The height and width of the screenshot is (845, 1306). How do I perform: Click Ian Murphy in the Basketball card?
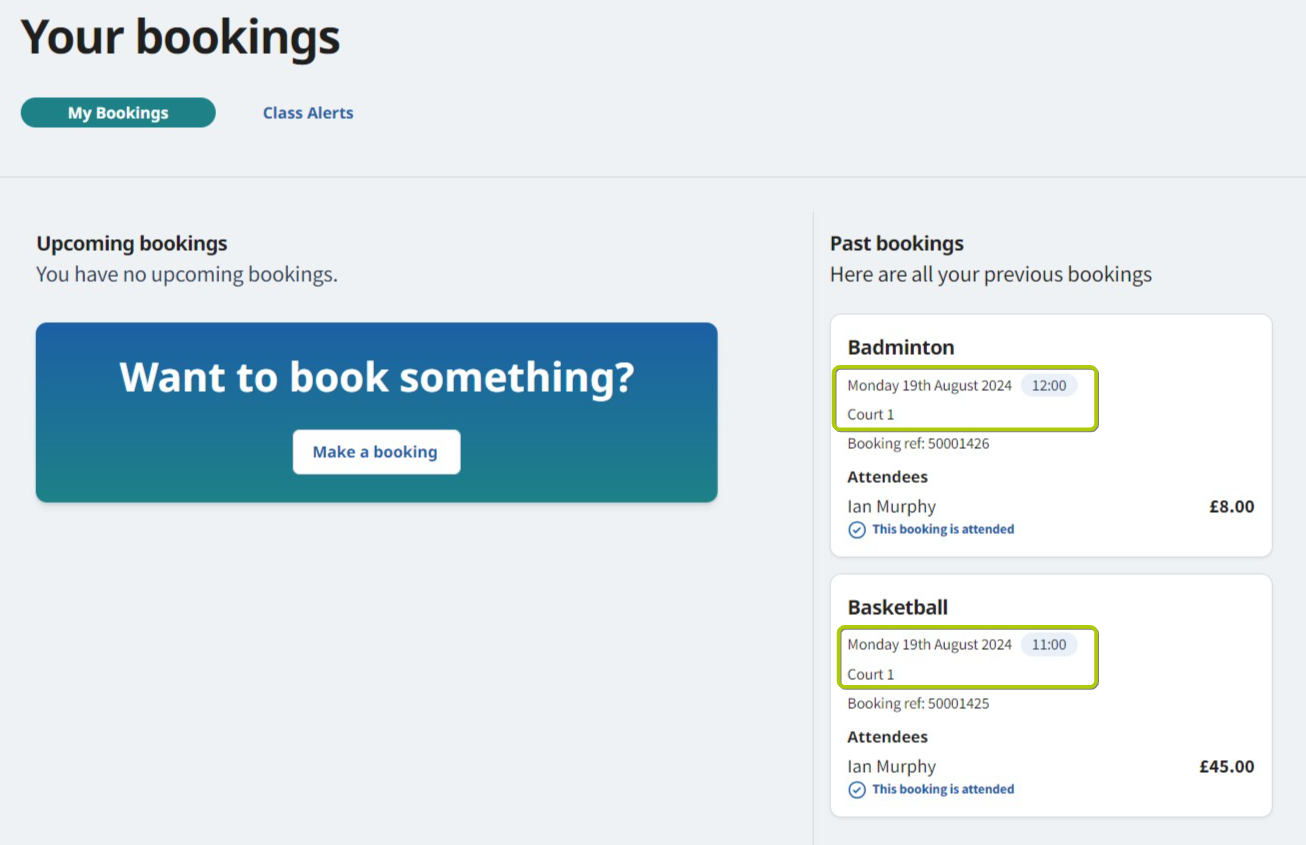click(892, 767)
